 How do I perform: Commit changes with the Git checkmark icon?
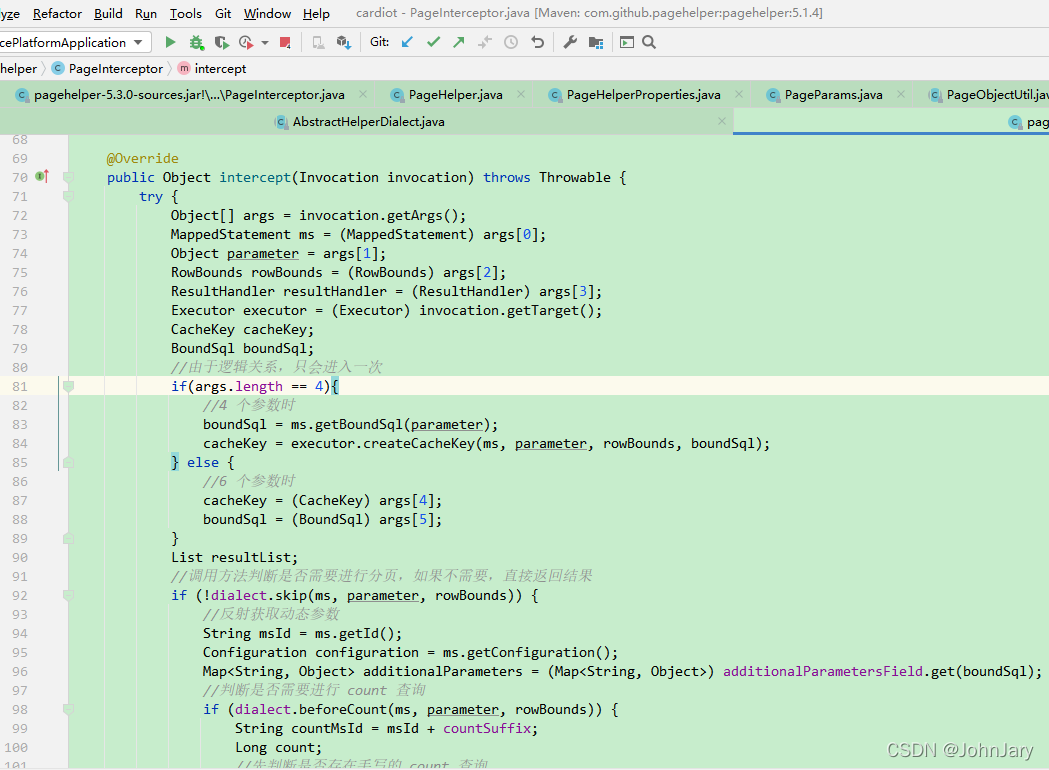(433, 42)
